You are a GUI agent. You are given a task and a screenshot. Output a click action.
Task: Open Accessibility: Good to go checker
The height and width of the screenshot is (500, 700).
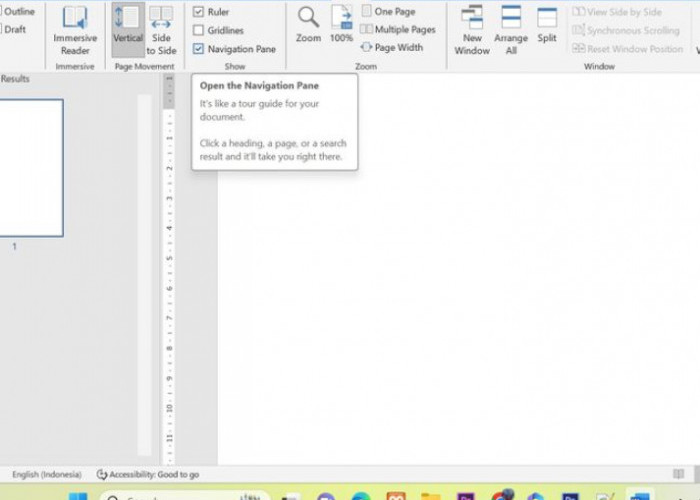click(x=148, y=474)
